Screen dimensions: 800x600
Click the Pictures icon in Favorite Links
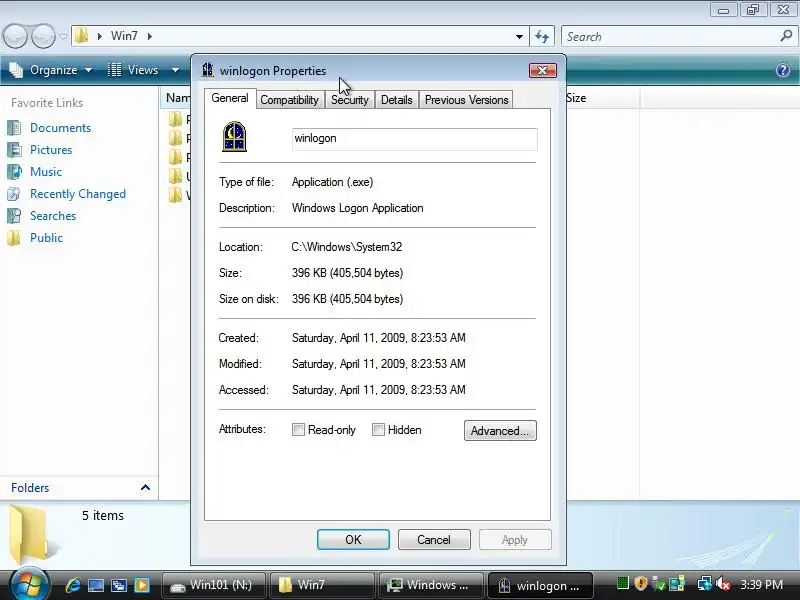14,149
